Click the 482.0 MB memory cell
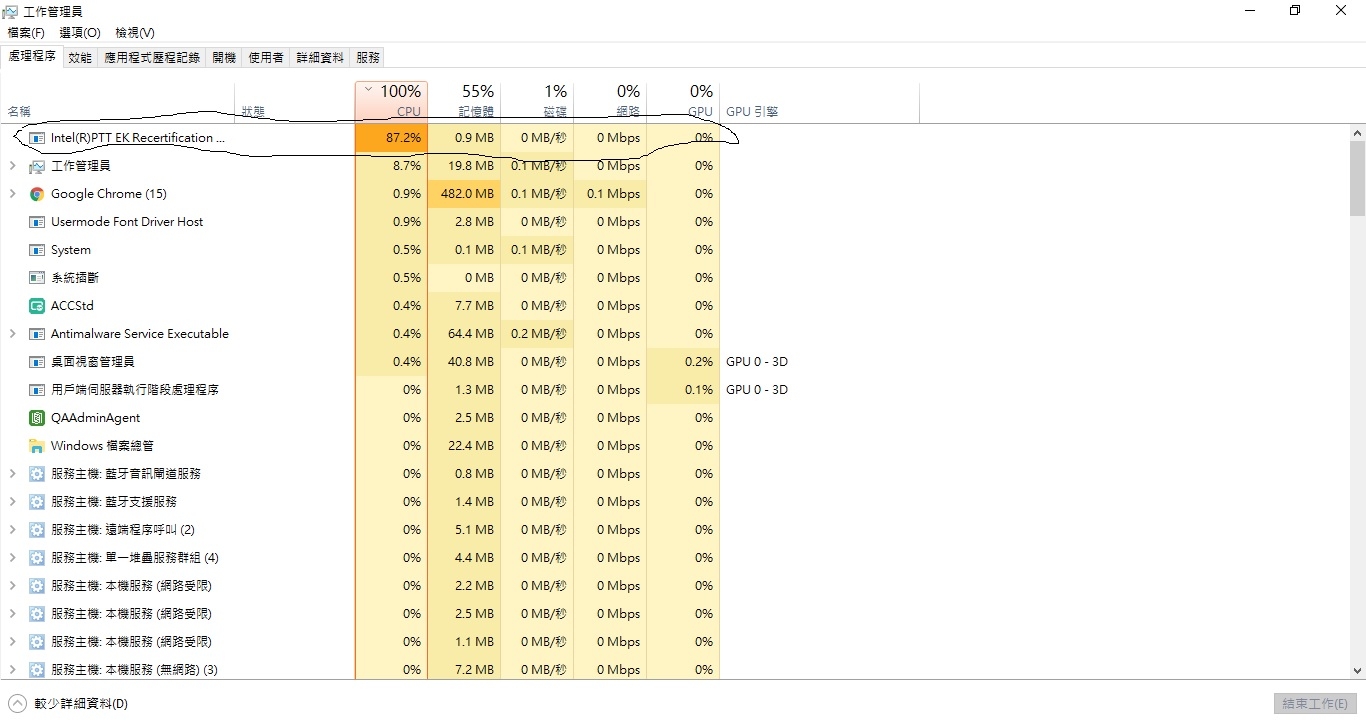 (464, 194)
